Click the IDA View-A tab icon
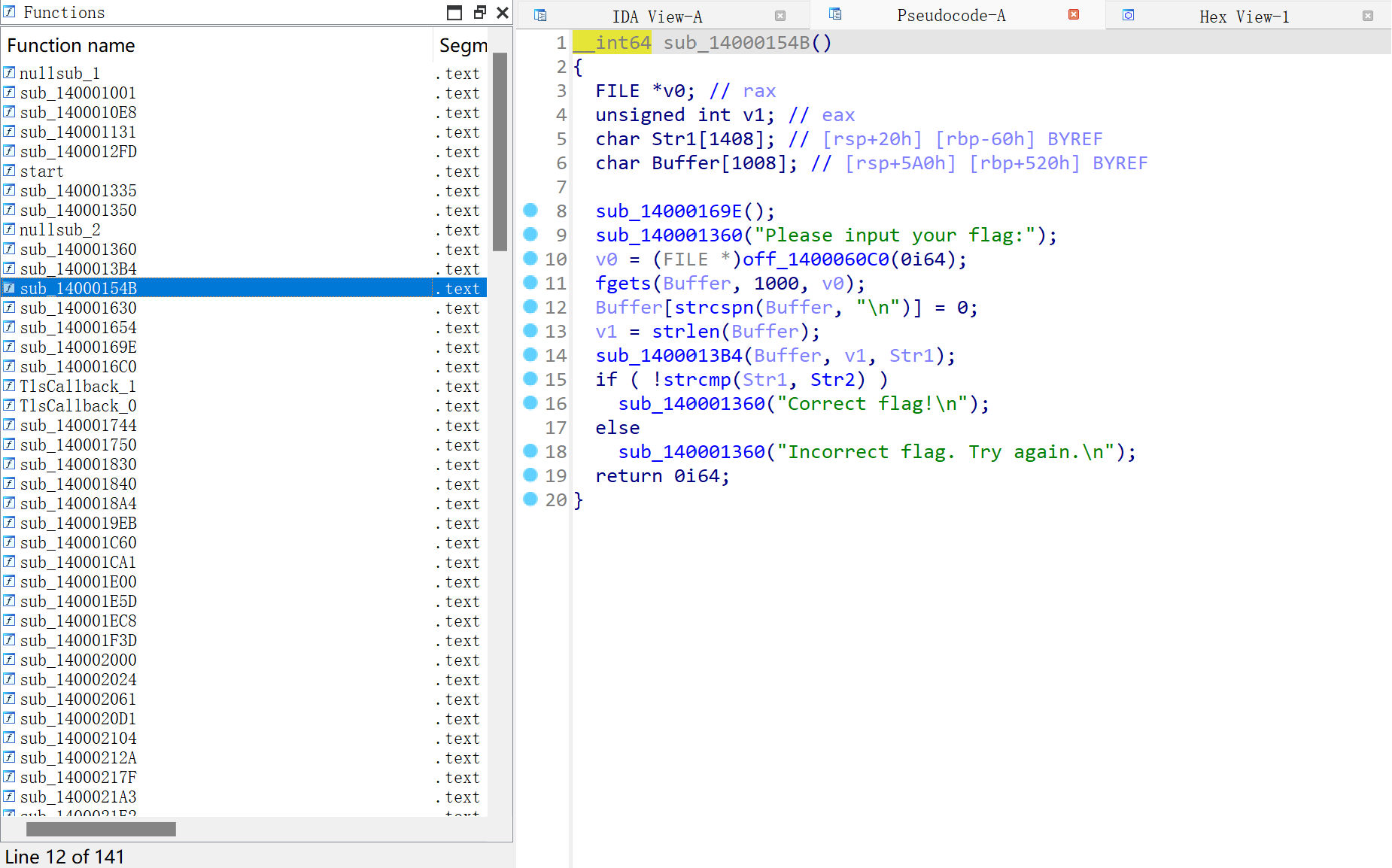The height and width of the screenshot is (868, 1392). coord(540,15)
